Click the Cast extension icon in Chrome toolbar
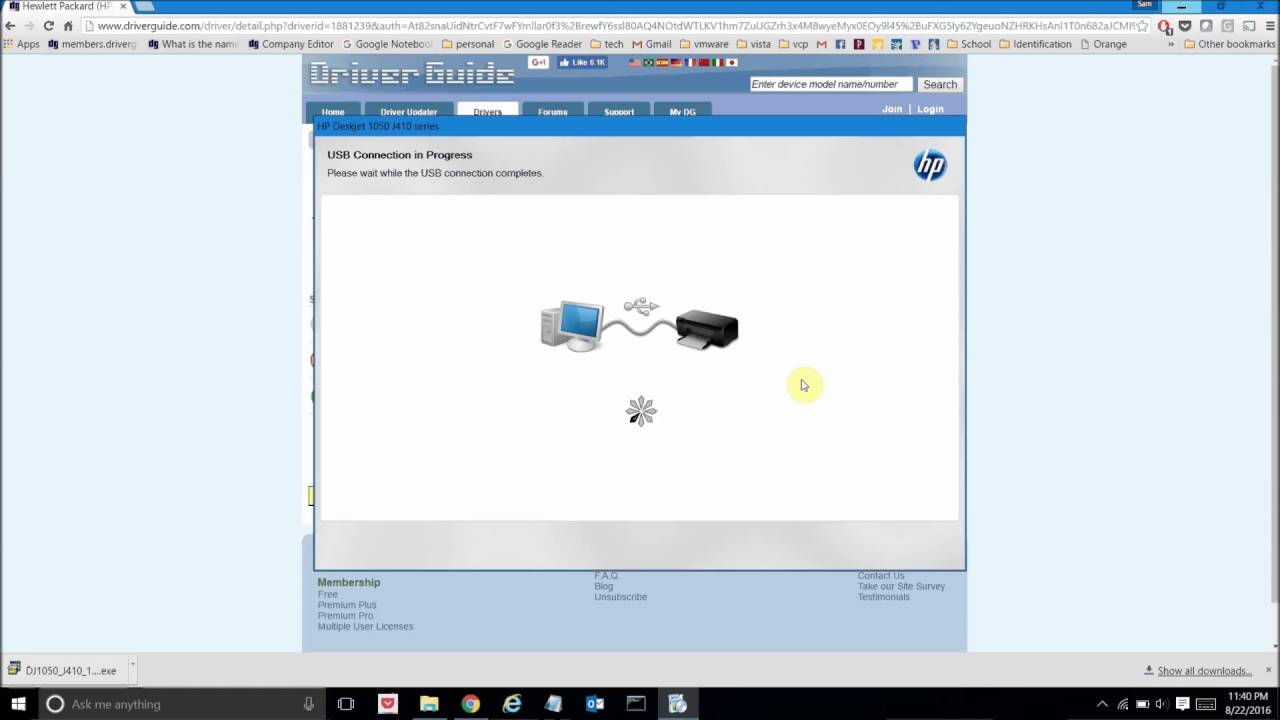The width and height of the screenshot is (1280, 720). point(1248,26)
